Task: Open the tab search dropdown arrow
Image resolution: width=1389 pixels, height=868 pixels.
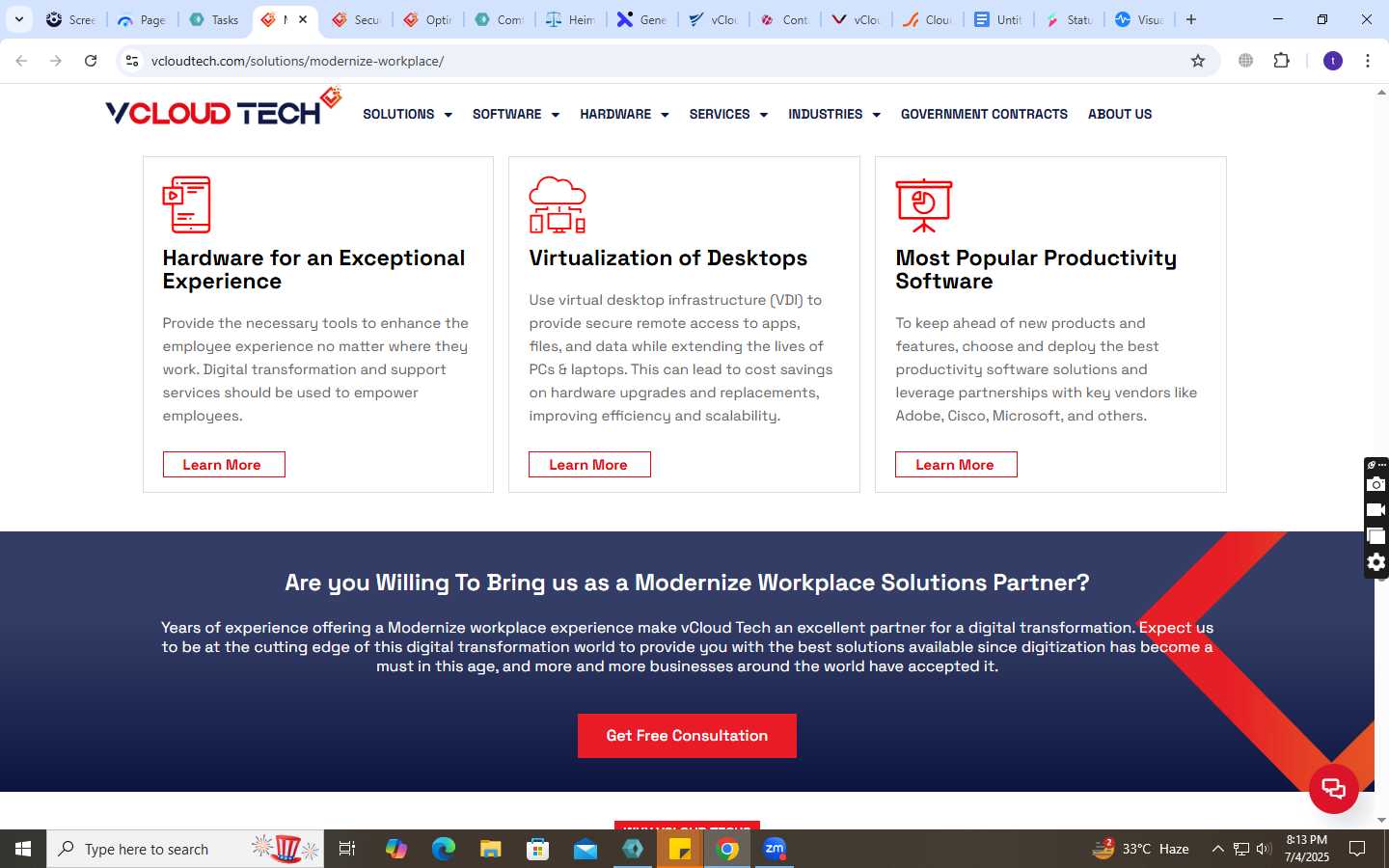Action: coord(18,19)
